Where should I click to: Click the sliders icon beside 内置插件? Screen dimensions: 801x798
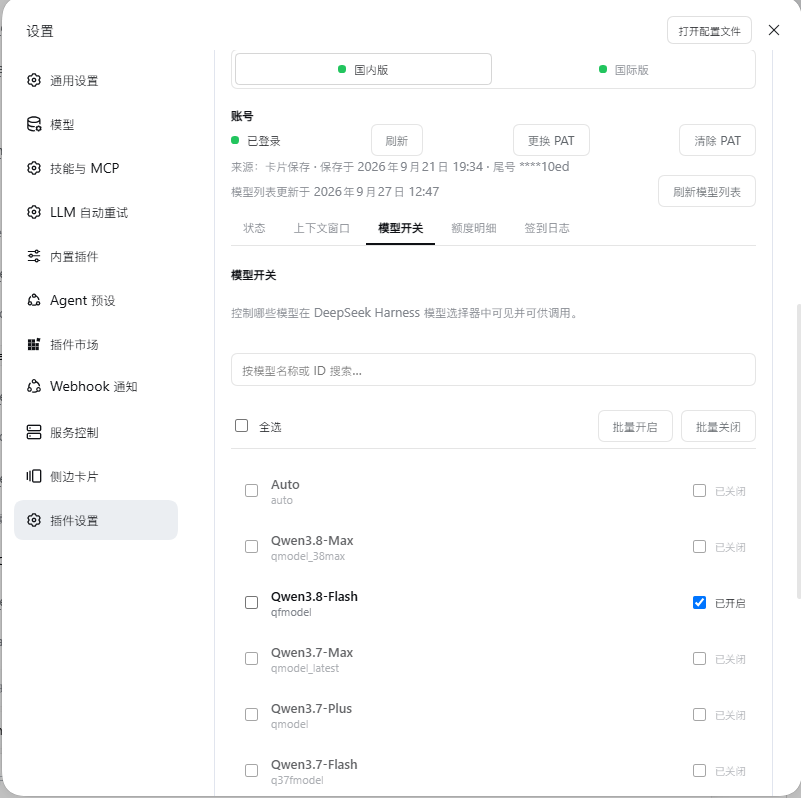point(34,256)
